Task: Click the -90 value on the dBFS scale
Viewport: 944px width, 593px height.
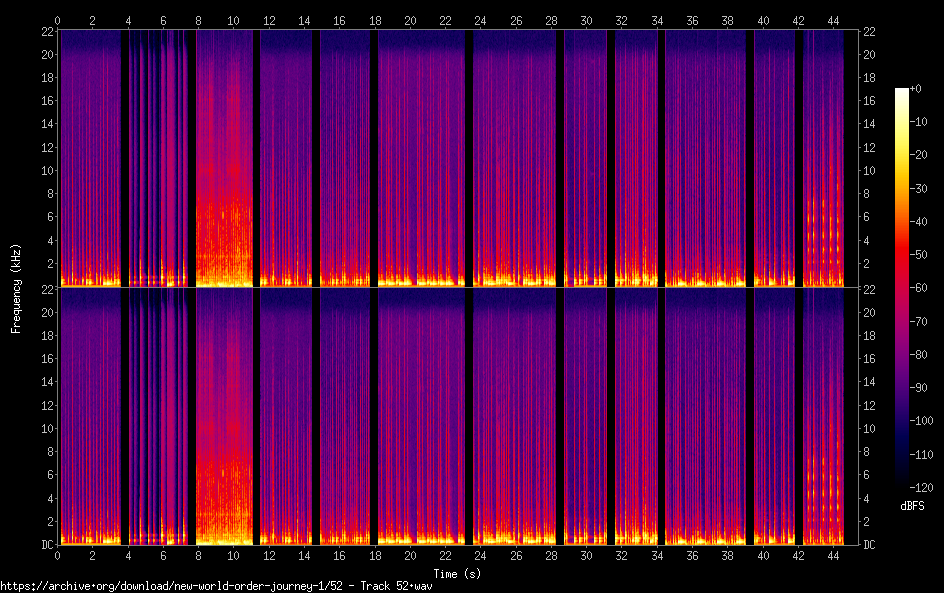Action: pos(920,388)
